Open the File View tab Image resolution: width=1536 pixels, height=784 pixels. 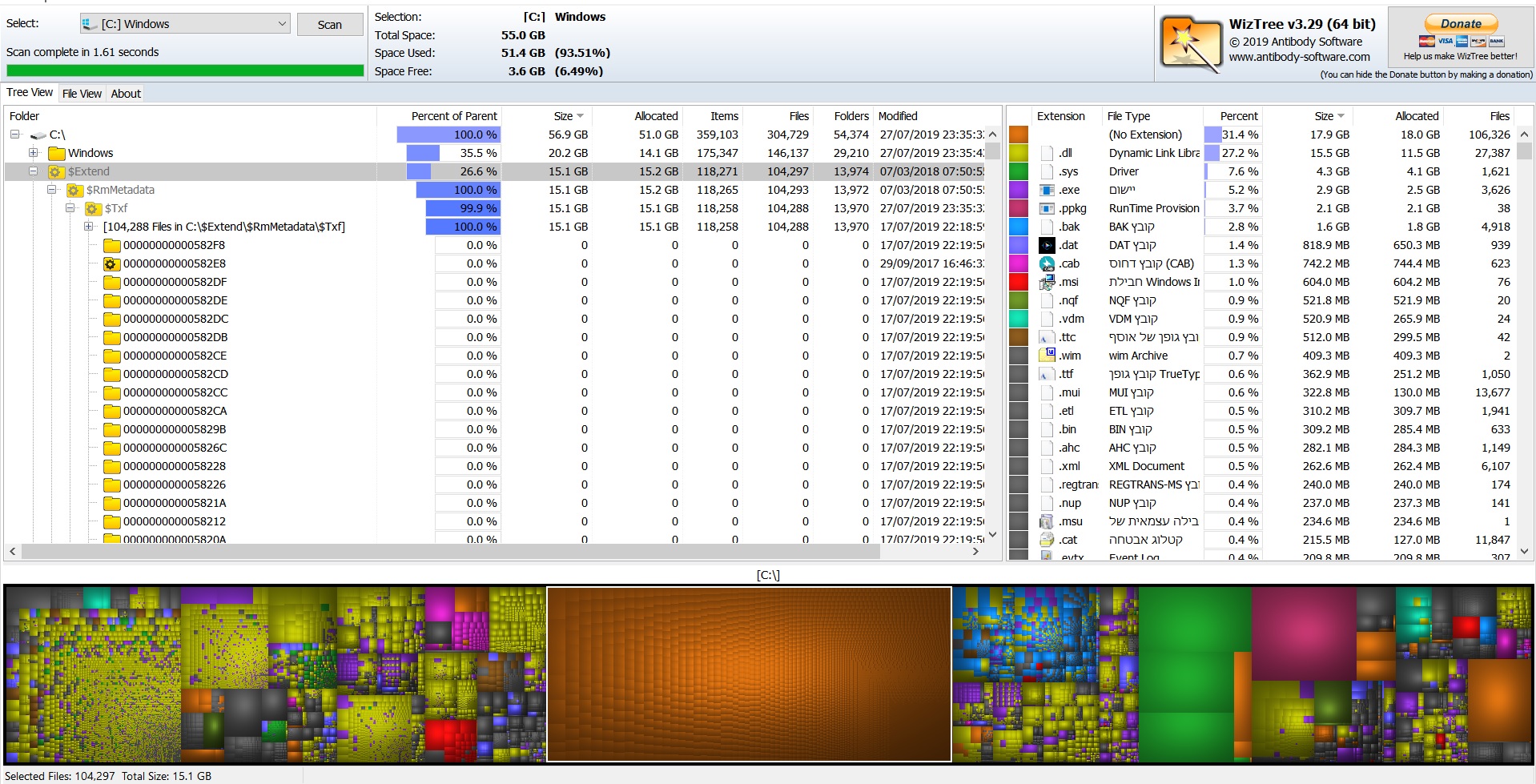tap(82, 94)
